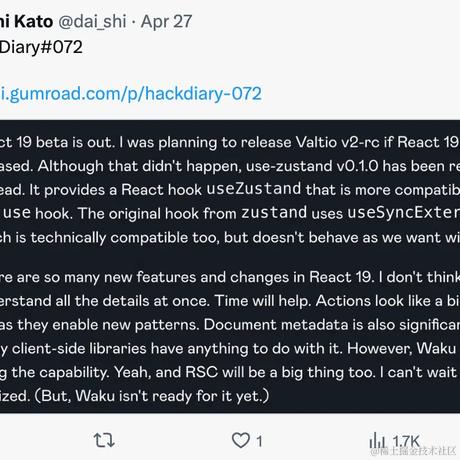Click the monospace use hook word
Image resolution: width=460 pixels, height=460 pixels.
click(17, 213)
